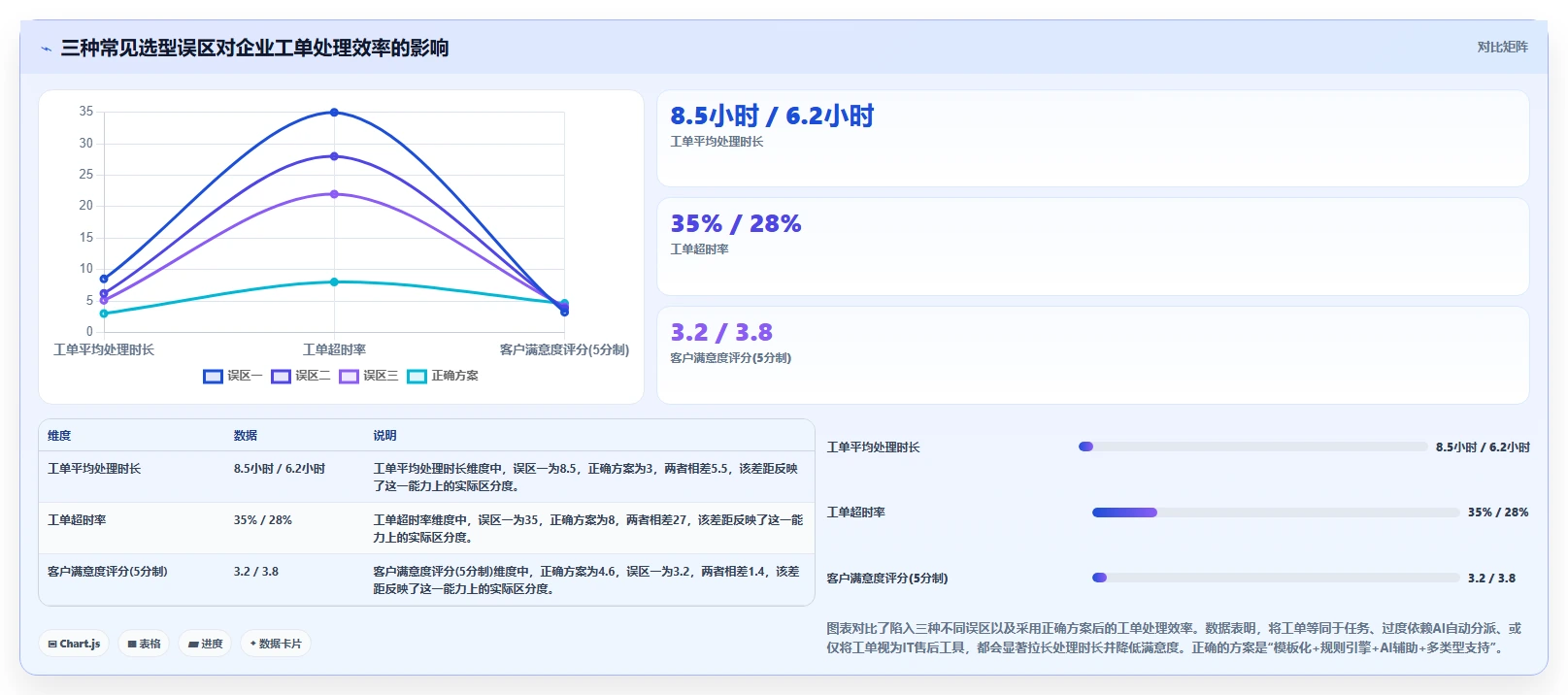Click the 数据 column header
The width and height of the screenshot is (1568, 695).
[x=246, y=436]
